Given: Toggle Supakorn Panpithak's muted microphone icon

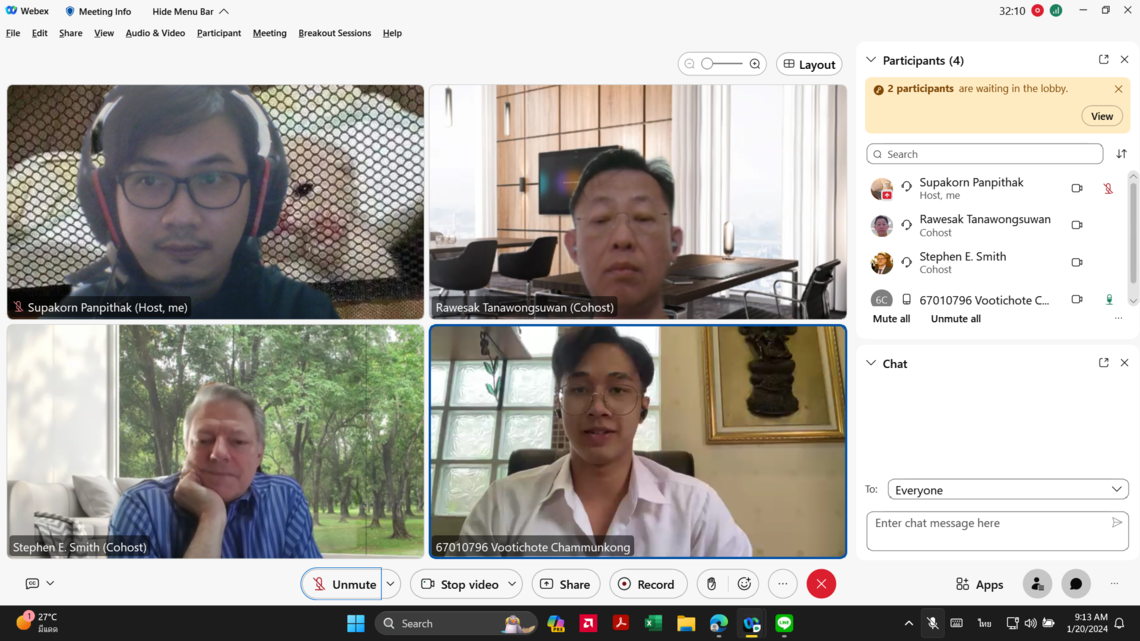Looking at the screenshot, I should 1108,188.
